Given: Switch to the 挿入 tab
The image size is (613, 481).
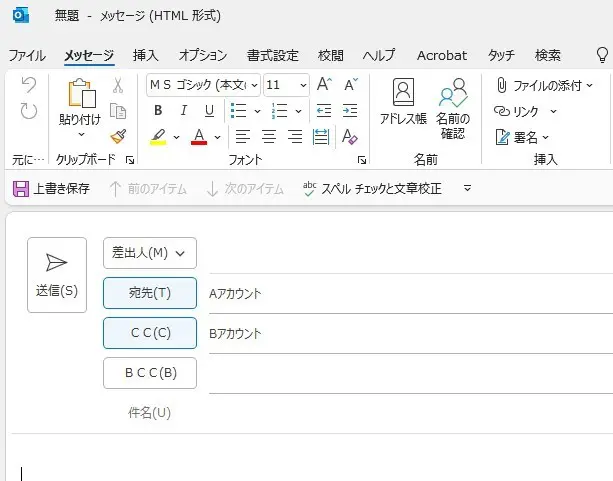Looking at the screenshot, I should (145, 56).
